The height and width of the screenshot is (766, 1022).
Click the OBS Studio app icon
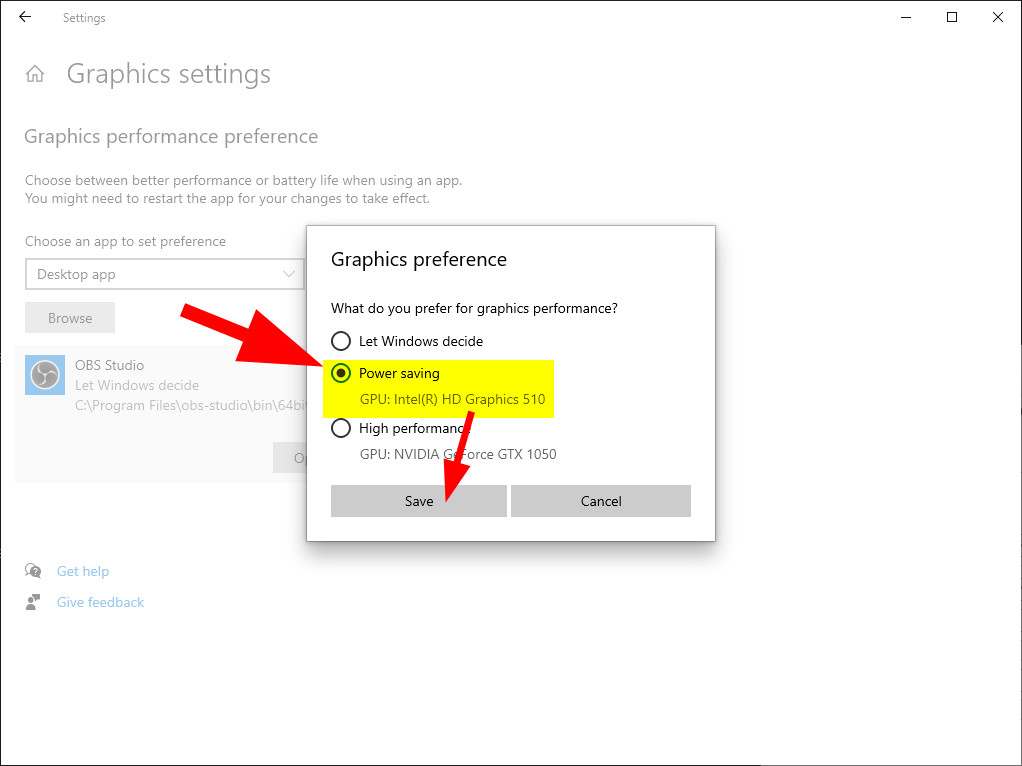pos(44,376)
